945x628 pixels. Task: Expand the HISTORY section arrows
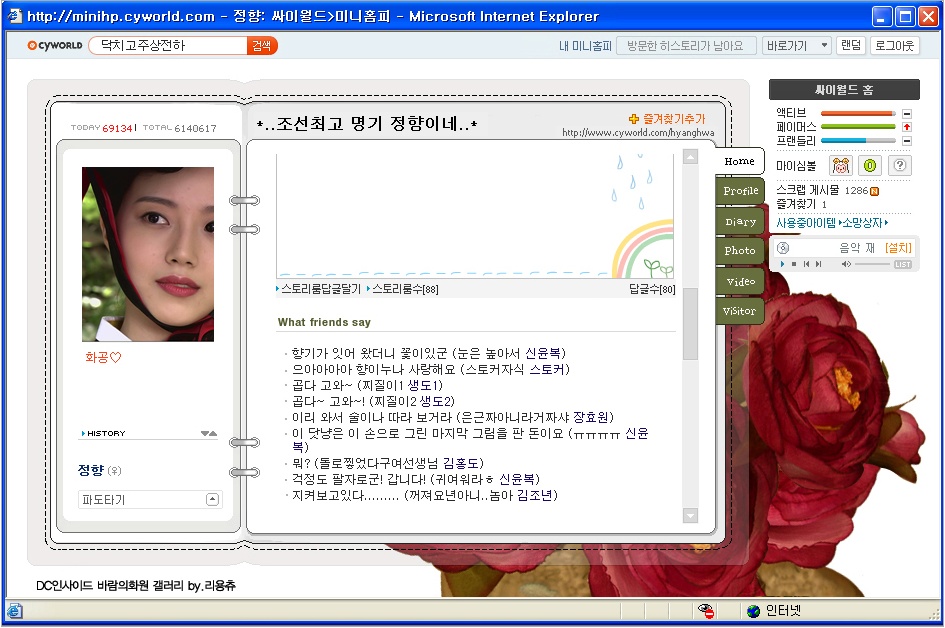click(209, 433)
